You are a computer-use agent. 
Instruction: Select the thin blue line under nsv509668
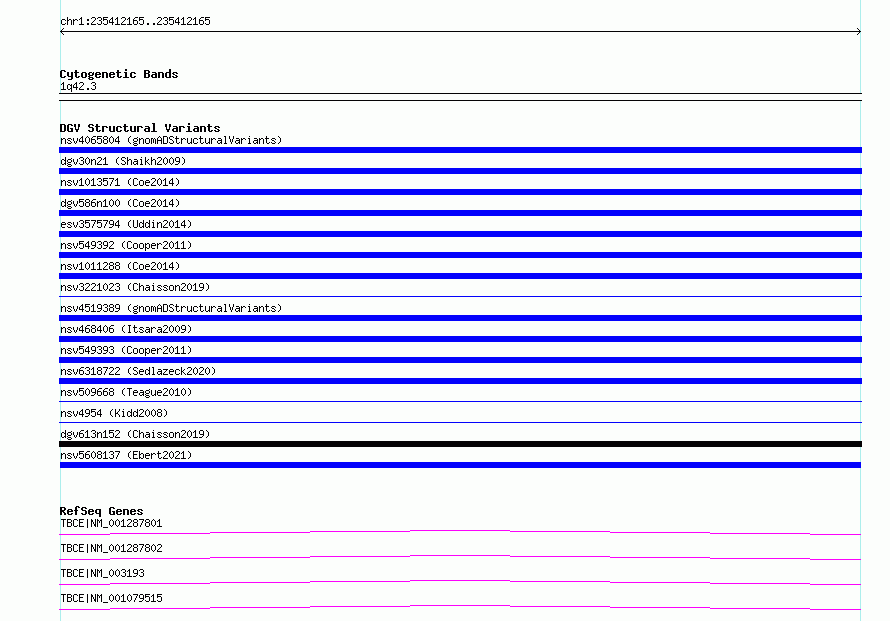pyautogui.click(x=460, y=401)
